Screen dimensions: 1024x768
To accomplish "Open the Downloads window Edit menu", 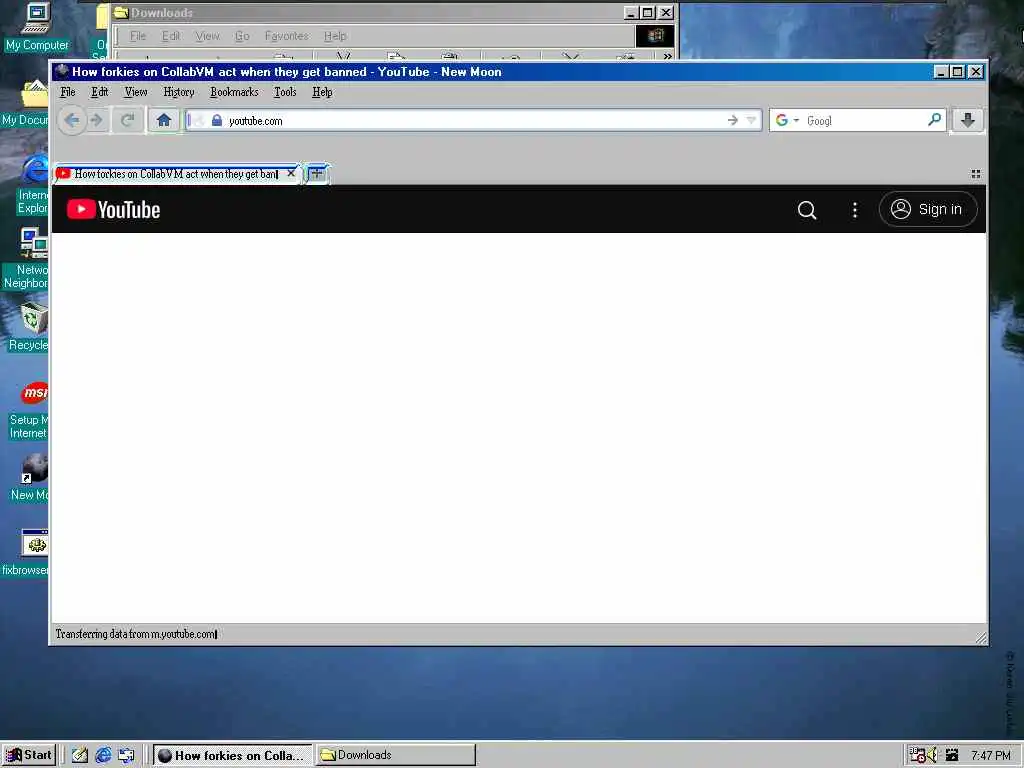I will point(171,36).
